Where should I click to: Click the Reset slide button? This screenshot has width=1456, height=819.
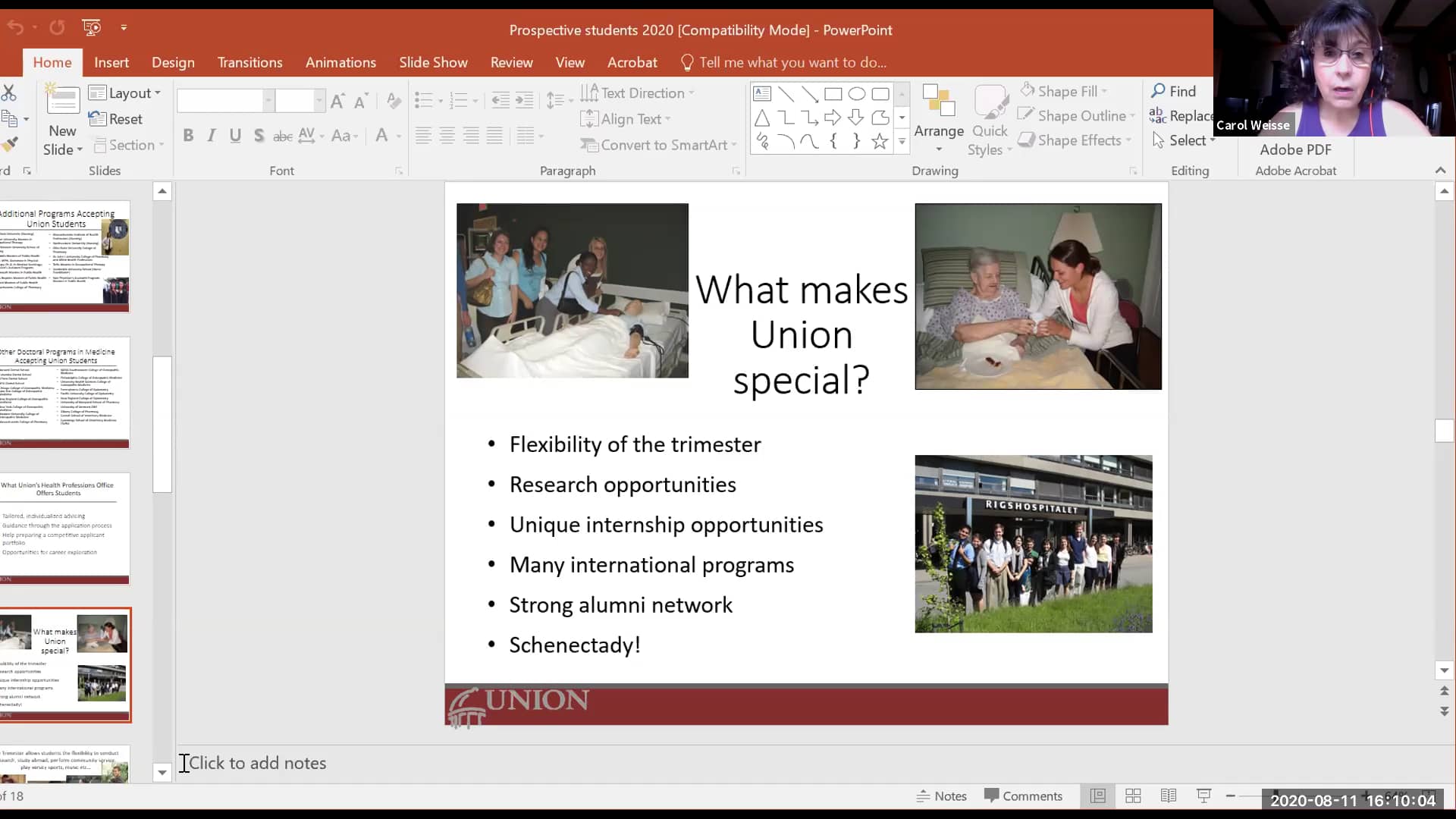pyautogui.click(x=115, y=119)
